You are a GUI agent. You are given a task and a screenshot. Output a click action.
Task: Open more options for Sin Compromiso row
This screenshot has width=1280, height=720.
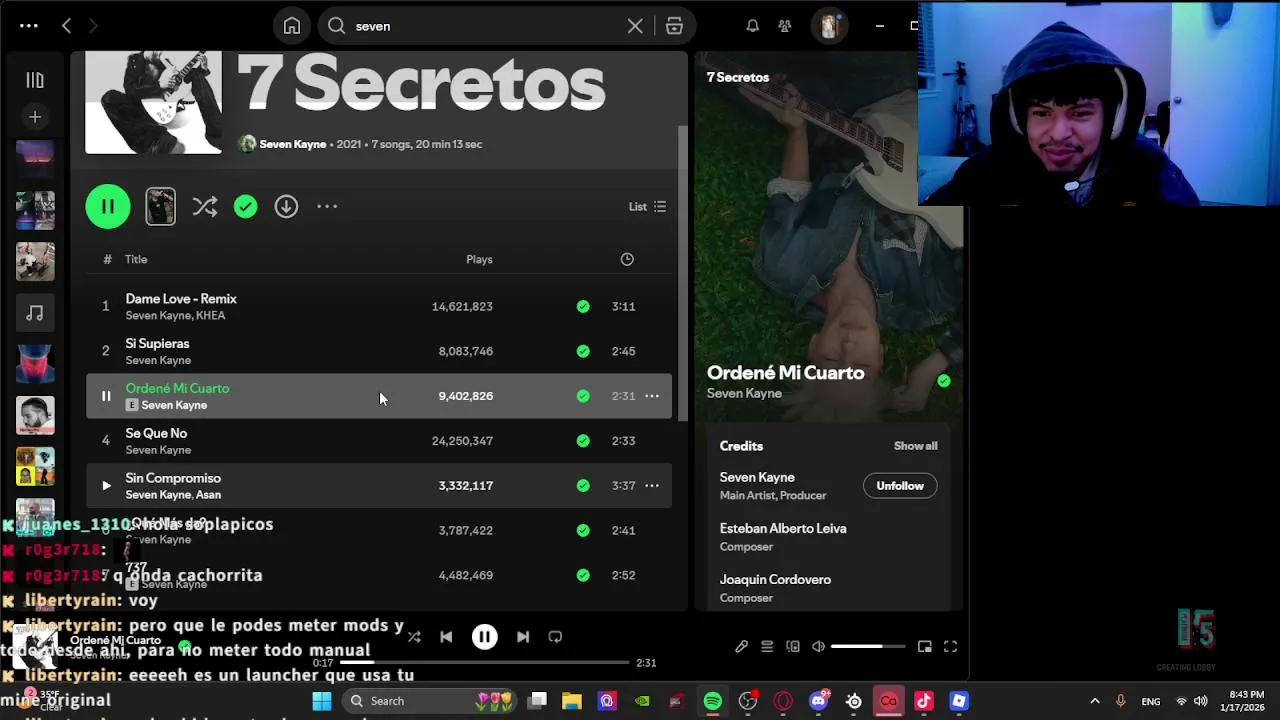coord(652,486)
